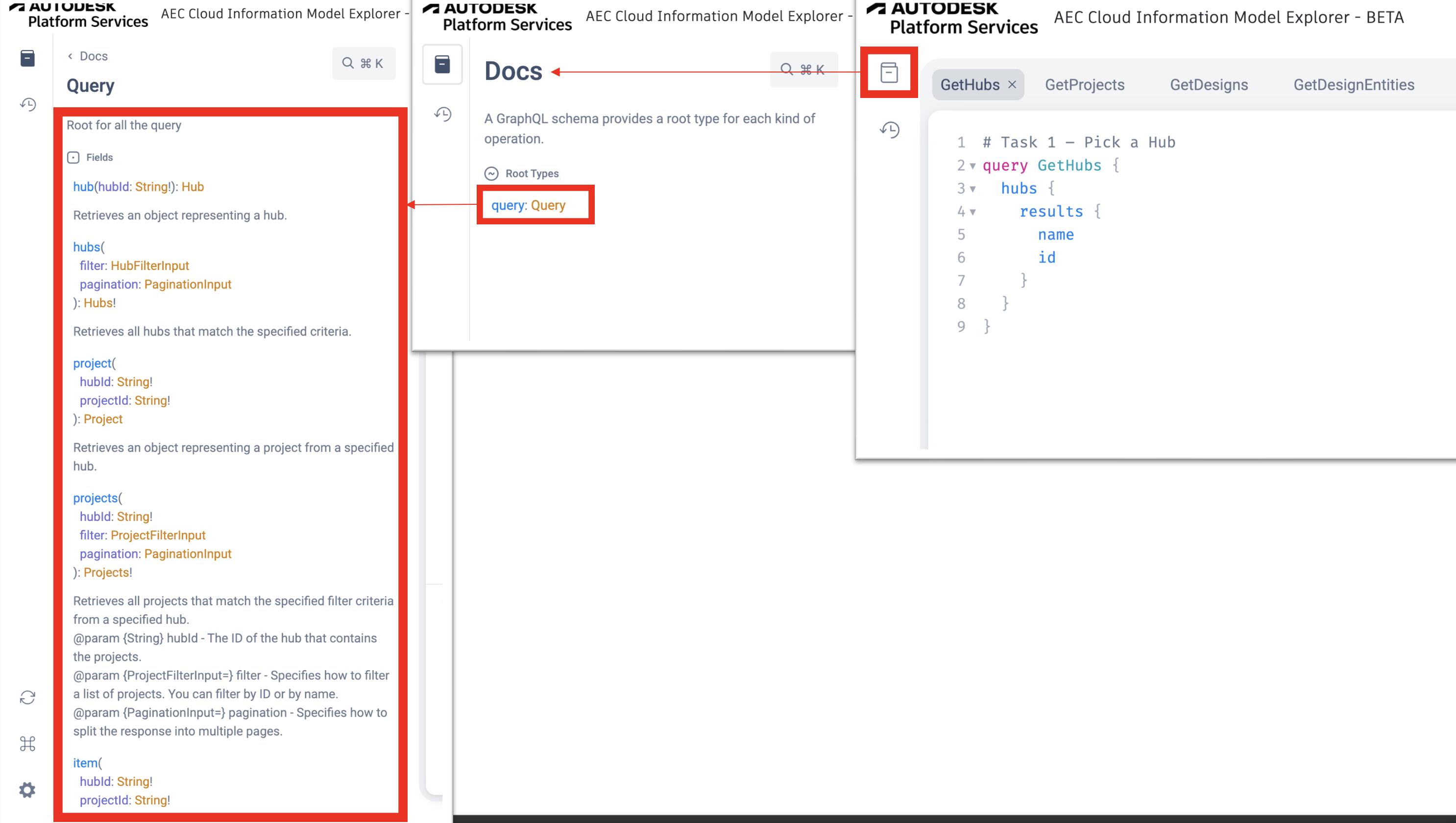This screenshot has width=1456, height=823.
Task: Open the search box in the Query docs panel
Action: point(364,63)
